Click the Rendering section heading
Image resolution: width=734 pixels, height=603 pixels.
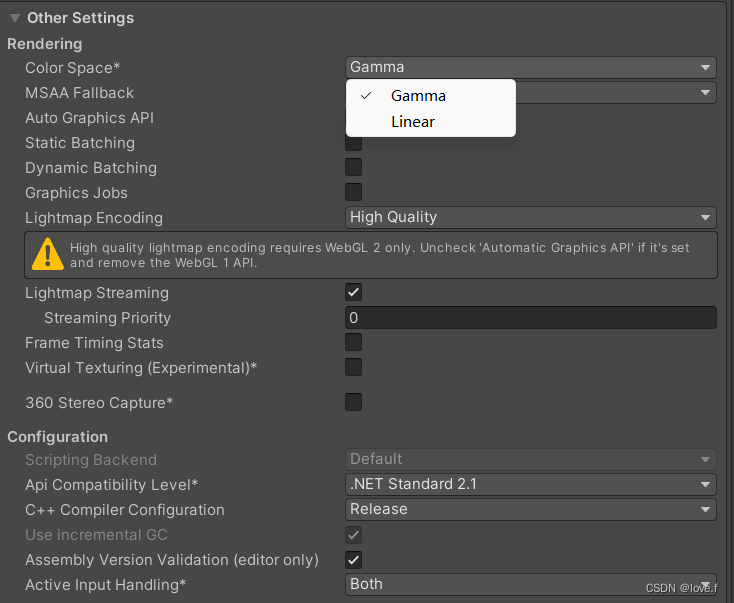pyautogui.click(x=45, y=44)
